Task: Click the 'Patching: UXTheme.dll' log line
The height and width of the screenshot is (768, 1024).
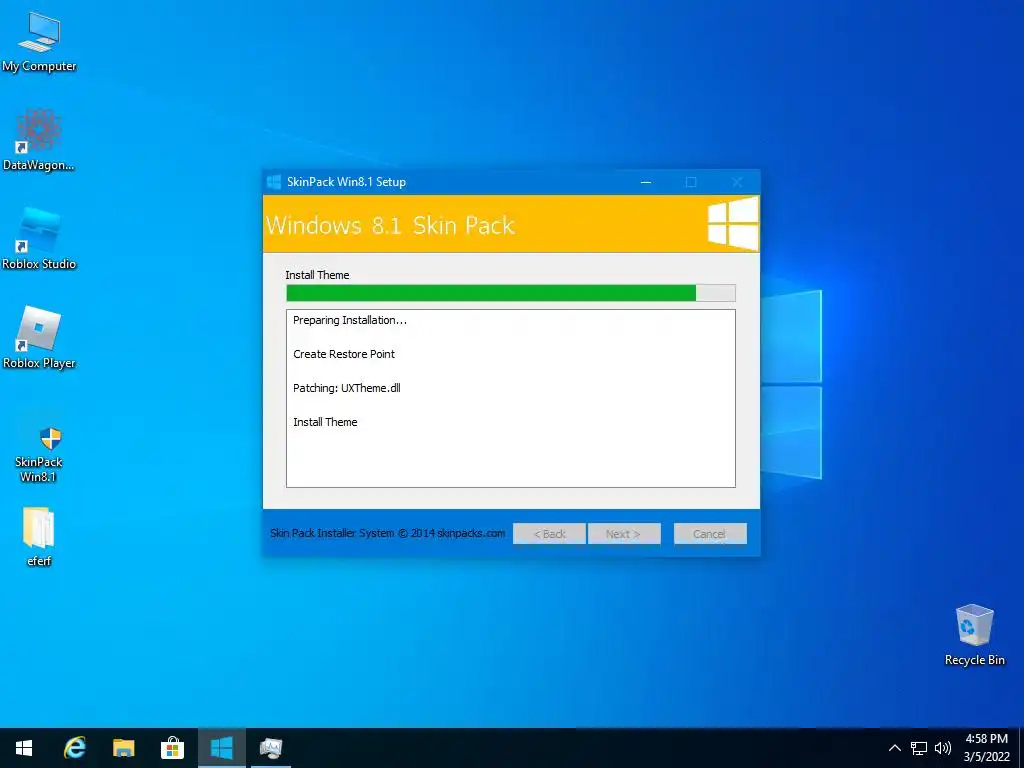Action: point(347,388)
